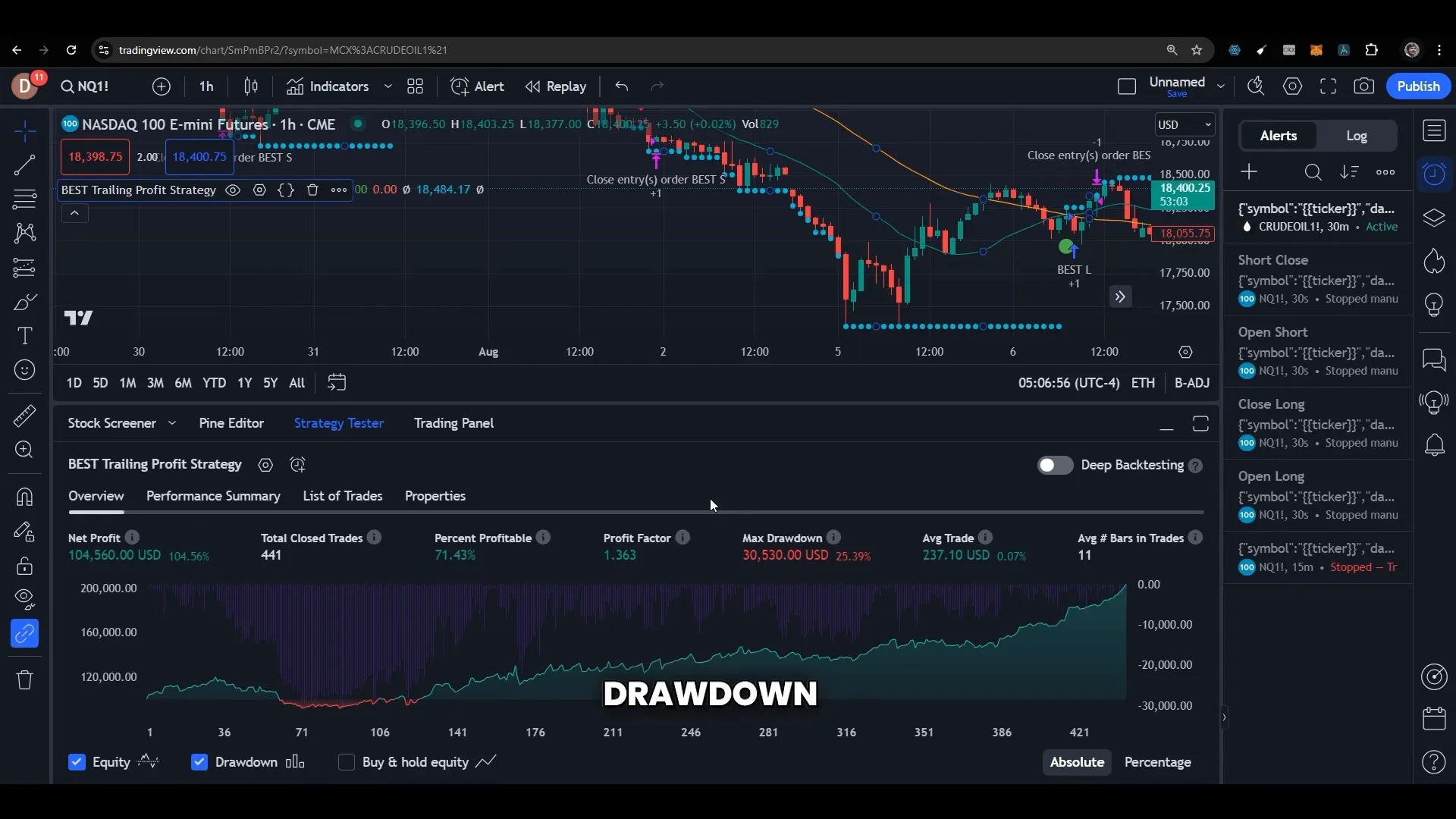Enter fullscreen mode
1456x819 pixels.
(x=1328, y=86)
